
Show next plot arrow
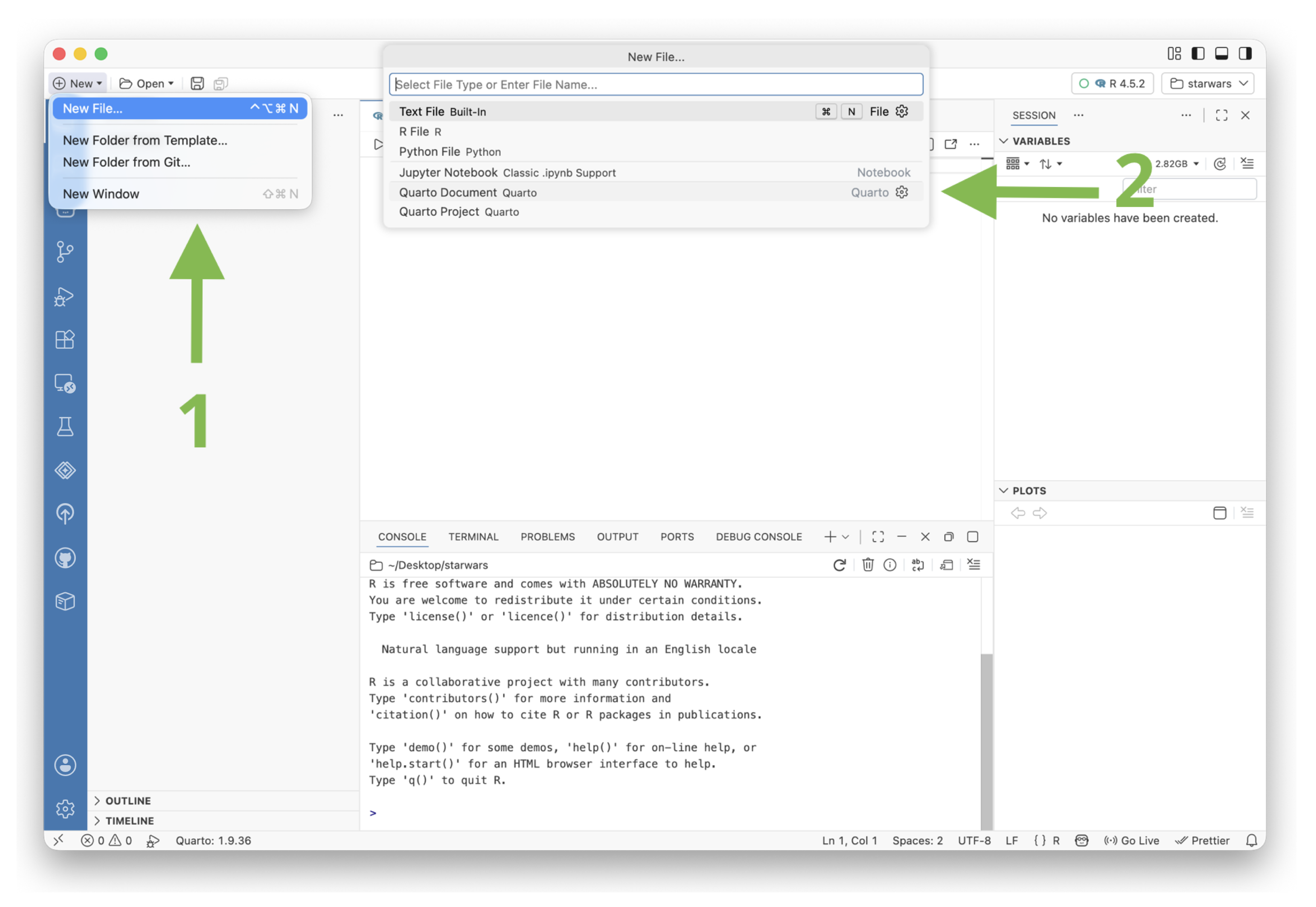point(1040,513)
